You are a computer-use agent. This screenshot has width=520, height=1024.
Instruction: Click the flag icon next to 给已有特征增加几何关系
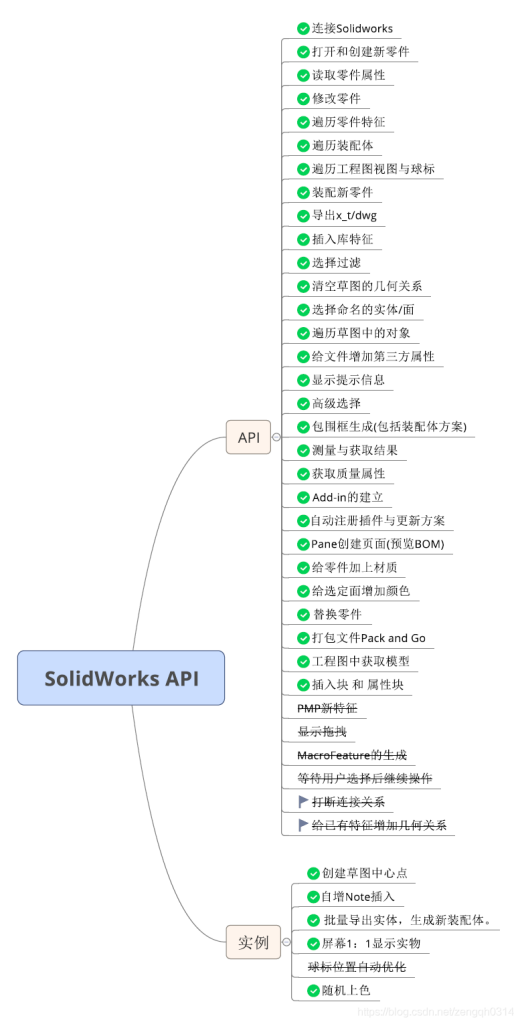click(303, 825)
